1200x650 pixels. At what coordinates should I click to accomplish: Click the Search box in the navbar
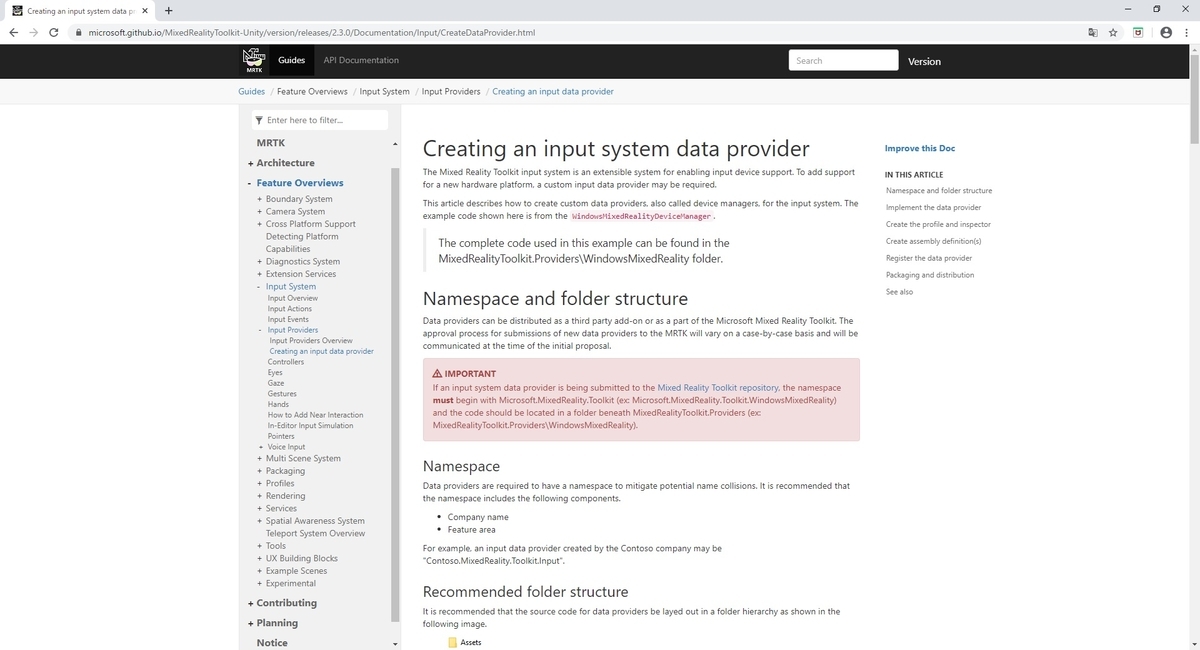coord(843,61)
